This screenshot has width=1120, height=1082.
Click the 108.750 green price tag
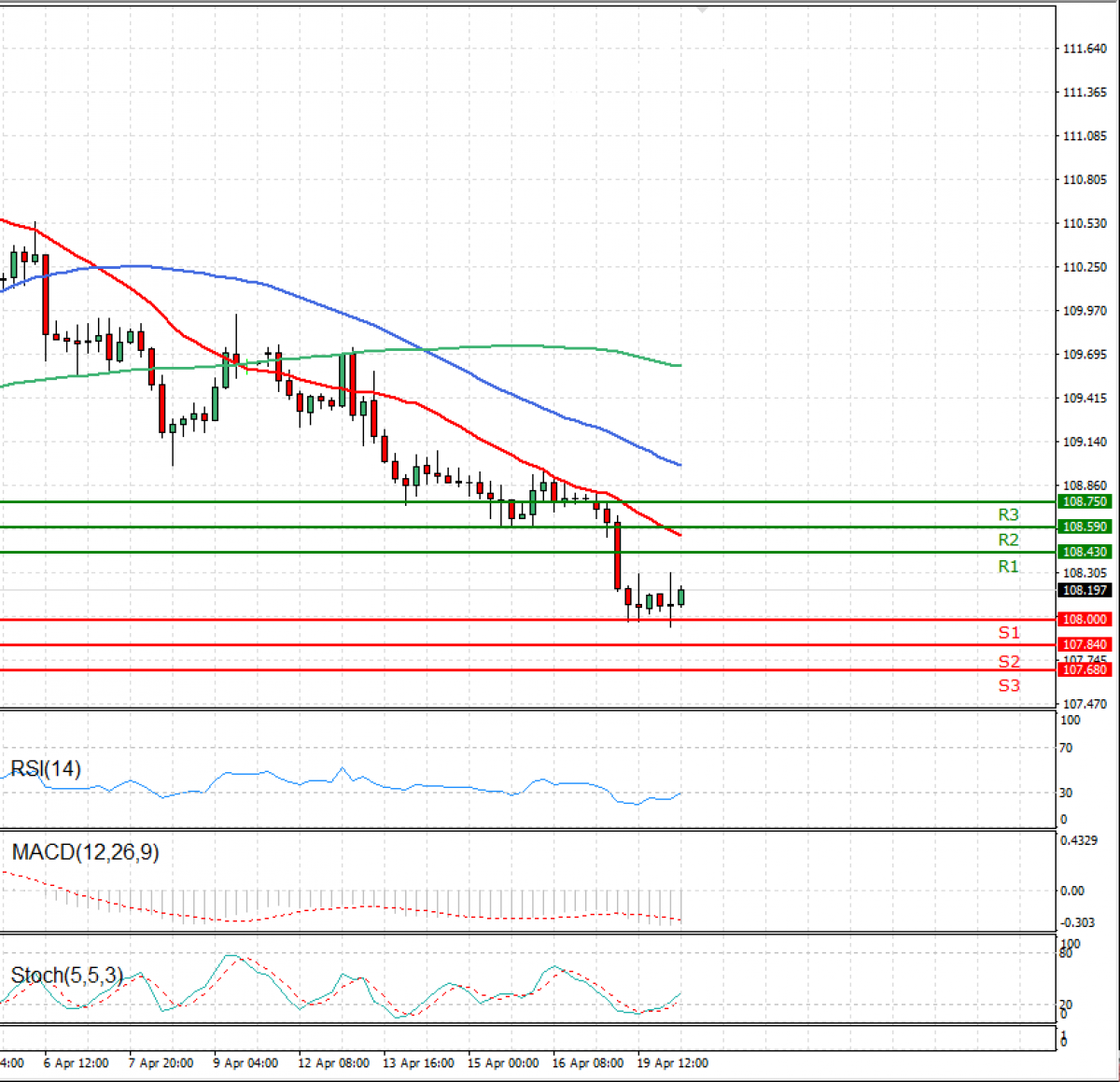[x=1085, y=502]
